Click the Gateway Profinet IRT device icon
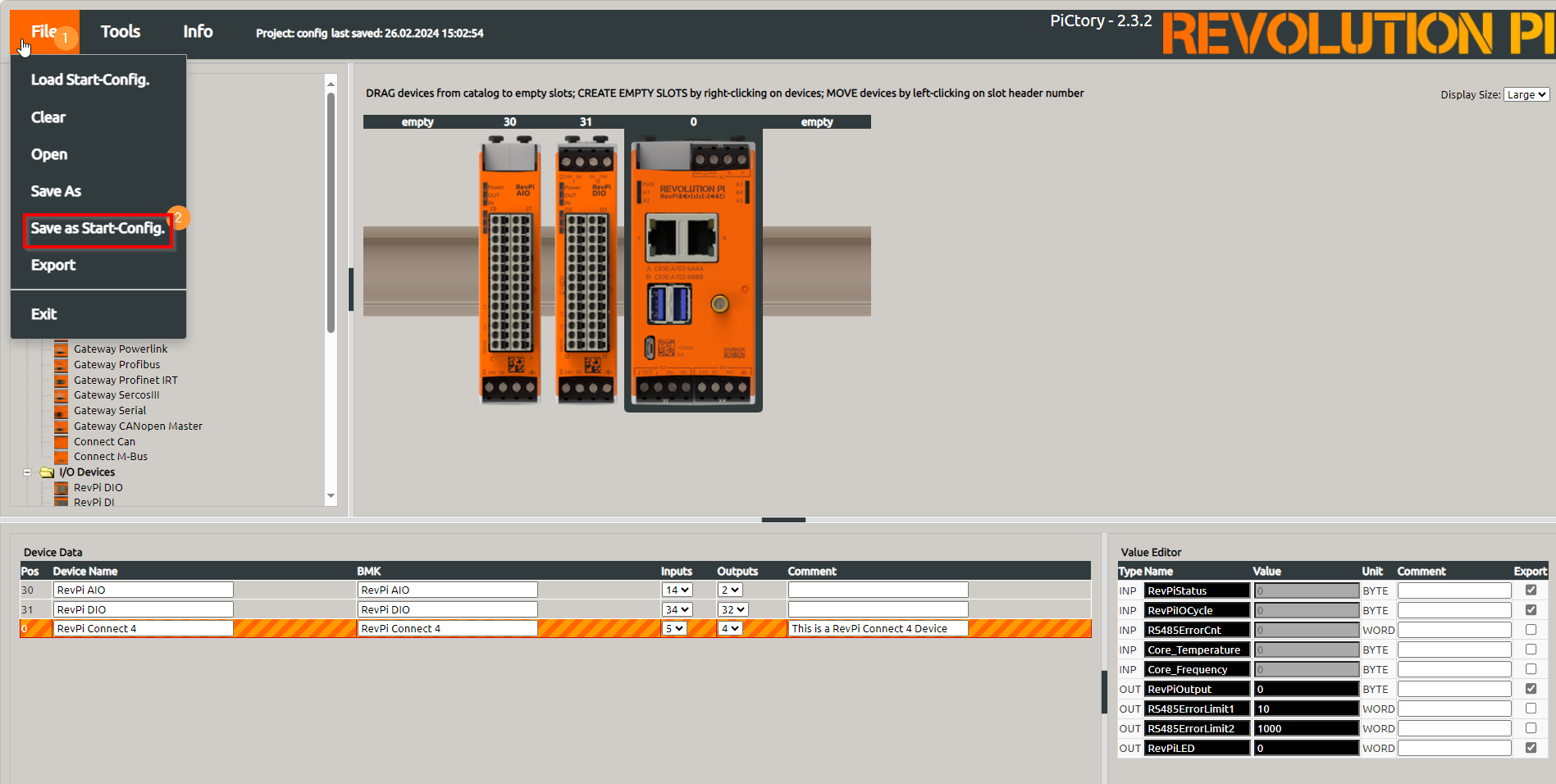 tap(61, 380)
